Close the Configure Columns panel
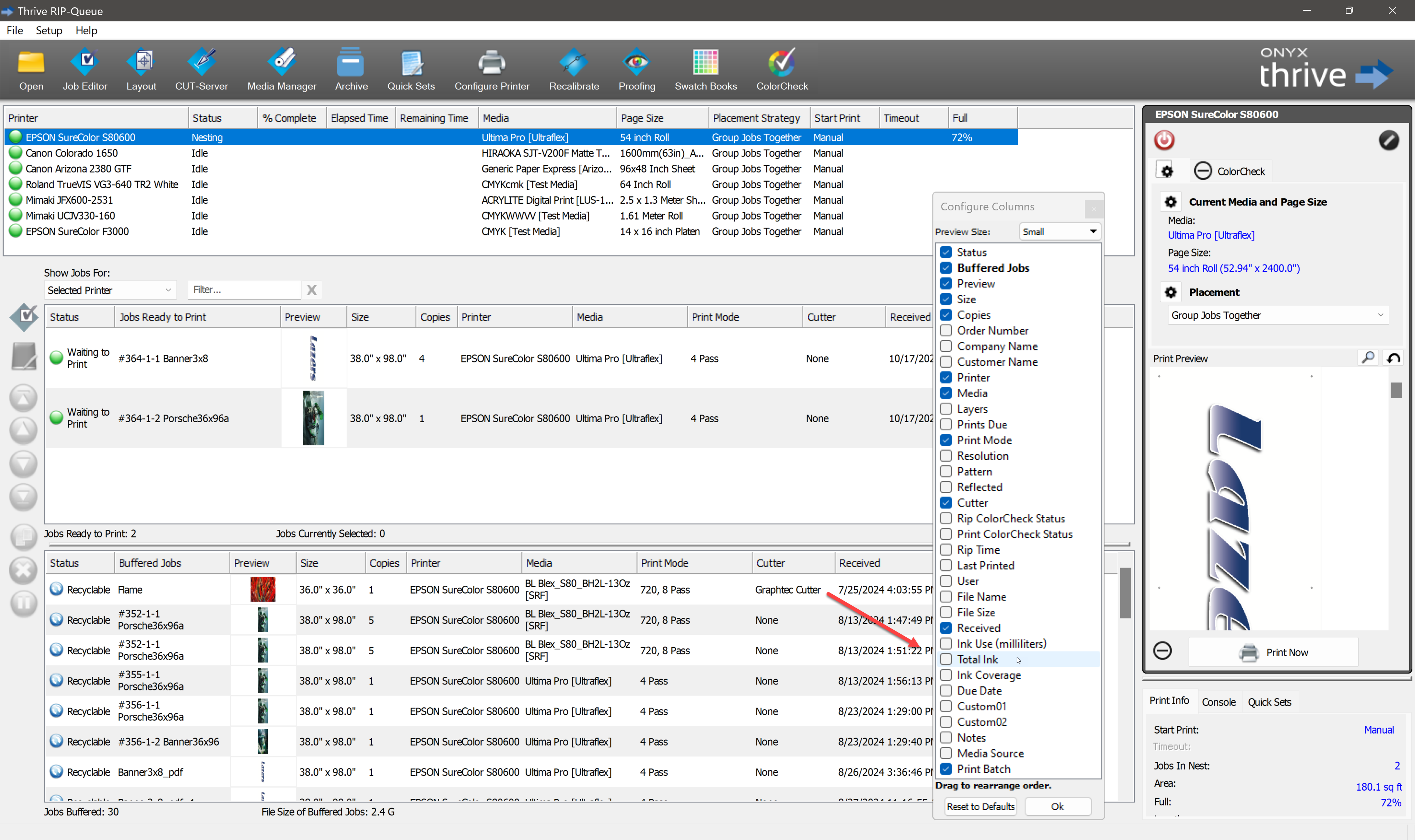Screen dimensions: 1415x840 point(1093,209)
